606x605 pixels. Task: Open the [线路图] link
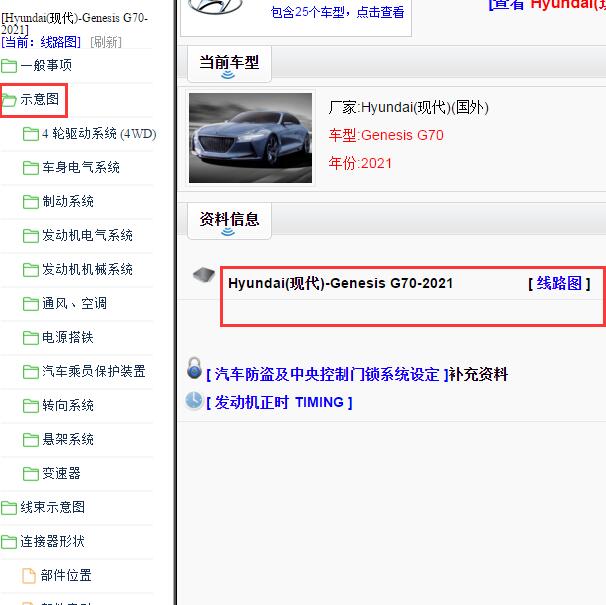(x=559, y=283)
